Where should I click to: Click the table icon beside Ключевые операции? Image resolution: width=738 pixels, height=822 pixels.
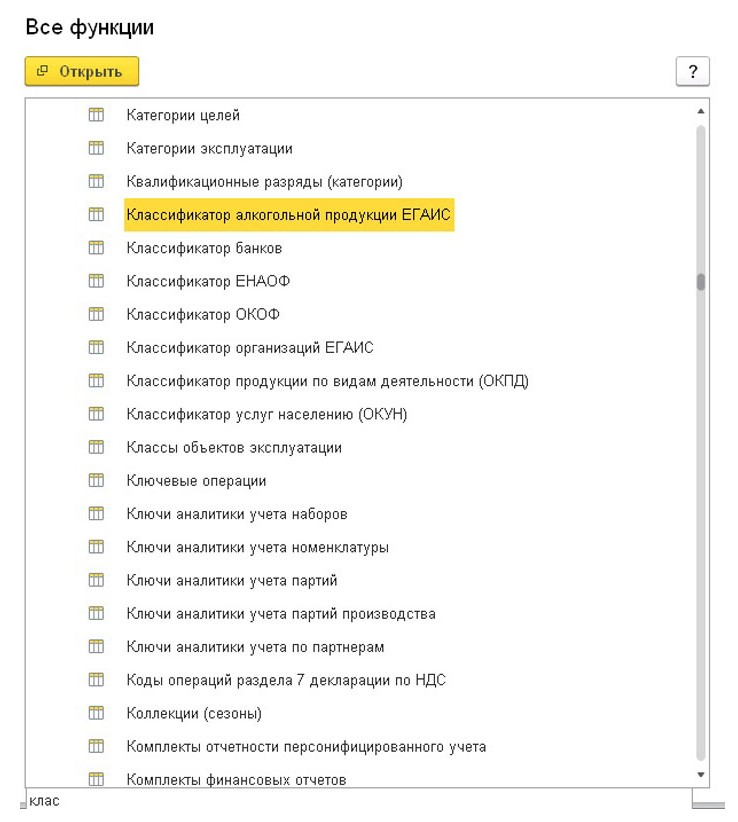(96, 480)
